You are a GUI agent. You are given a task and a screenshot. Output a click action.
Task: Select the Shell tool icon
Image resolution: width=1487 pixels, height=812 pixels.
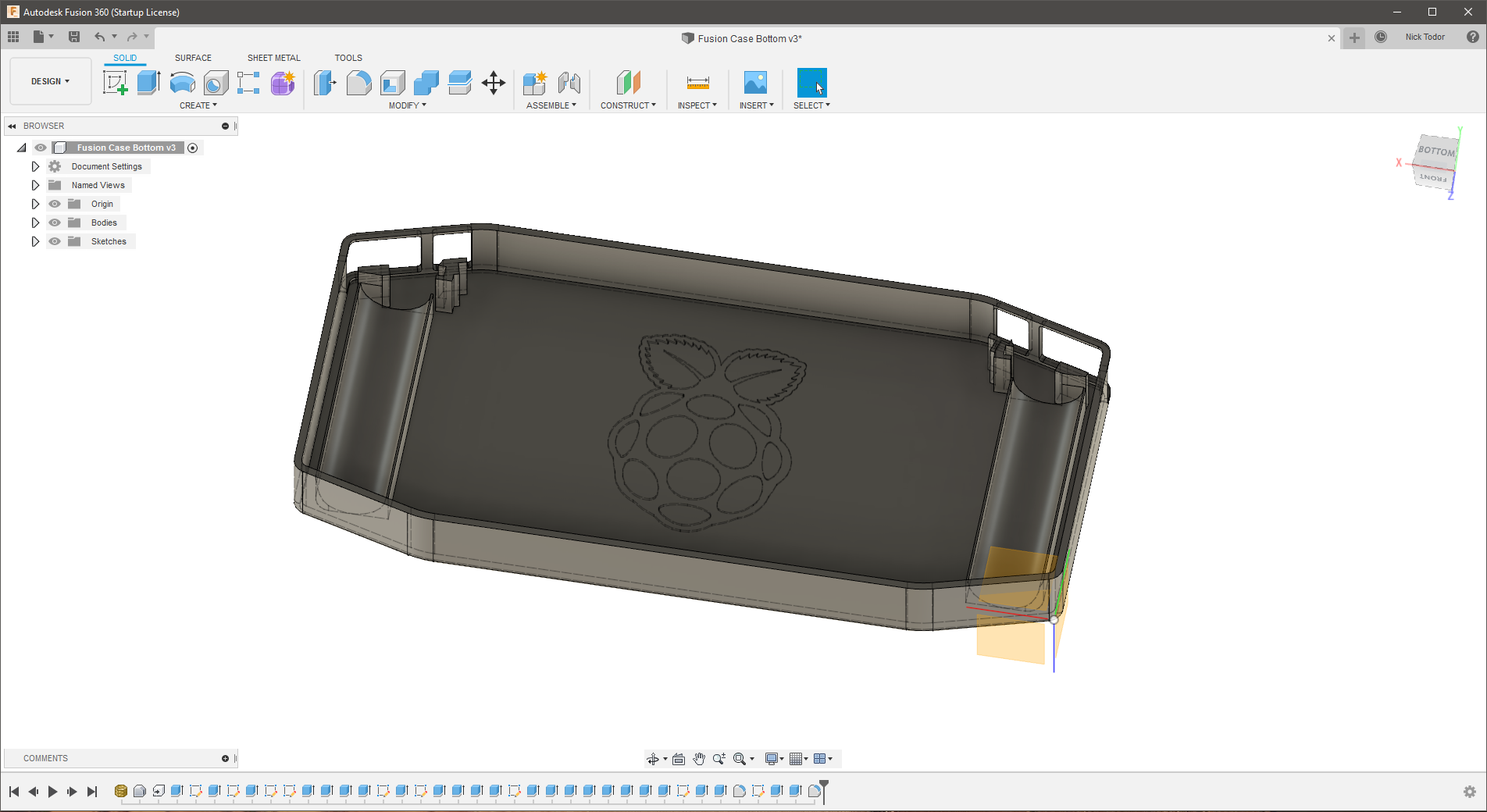[x=392, y=83]
